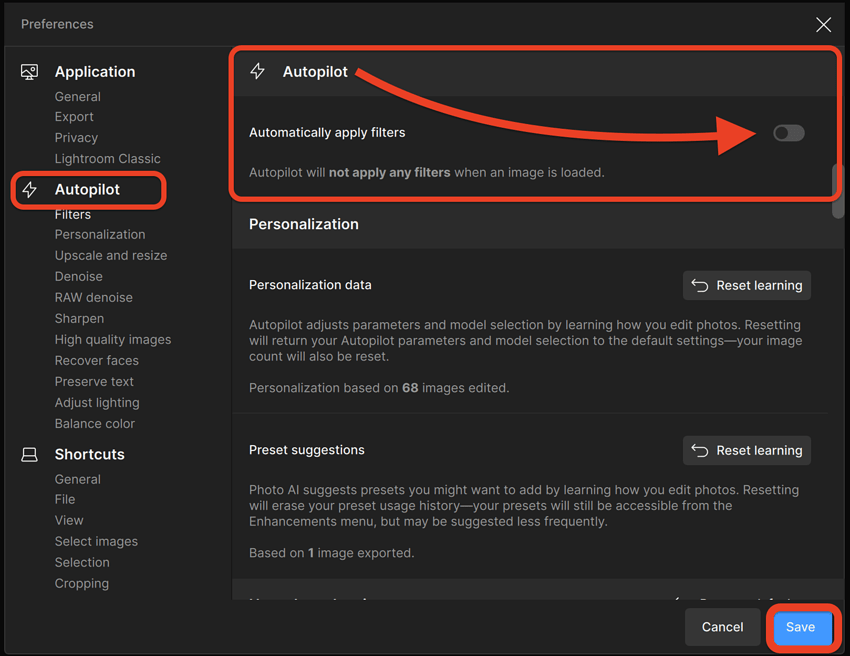Select Recover faces in sidebar
The image size is (850, 656).
[96, 361]
